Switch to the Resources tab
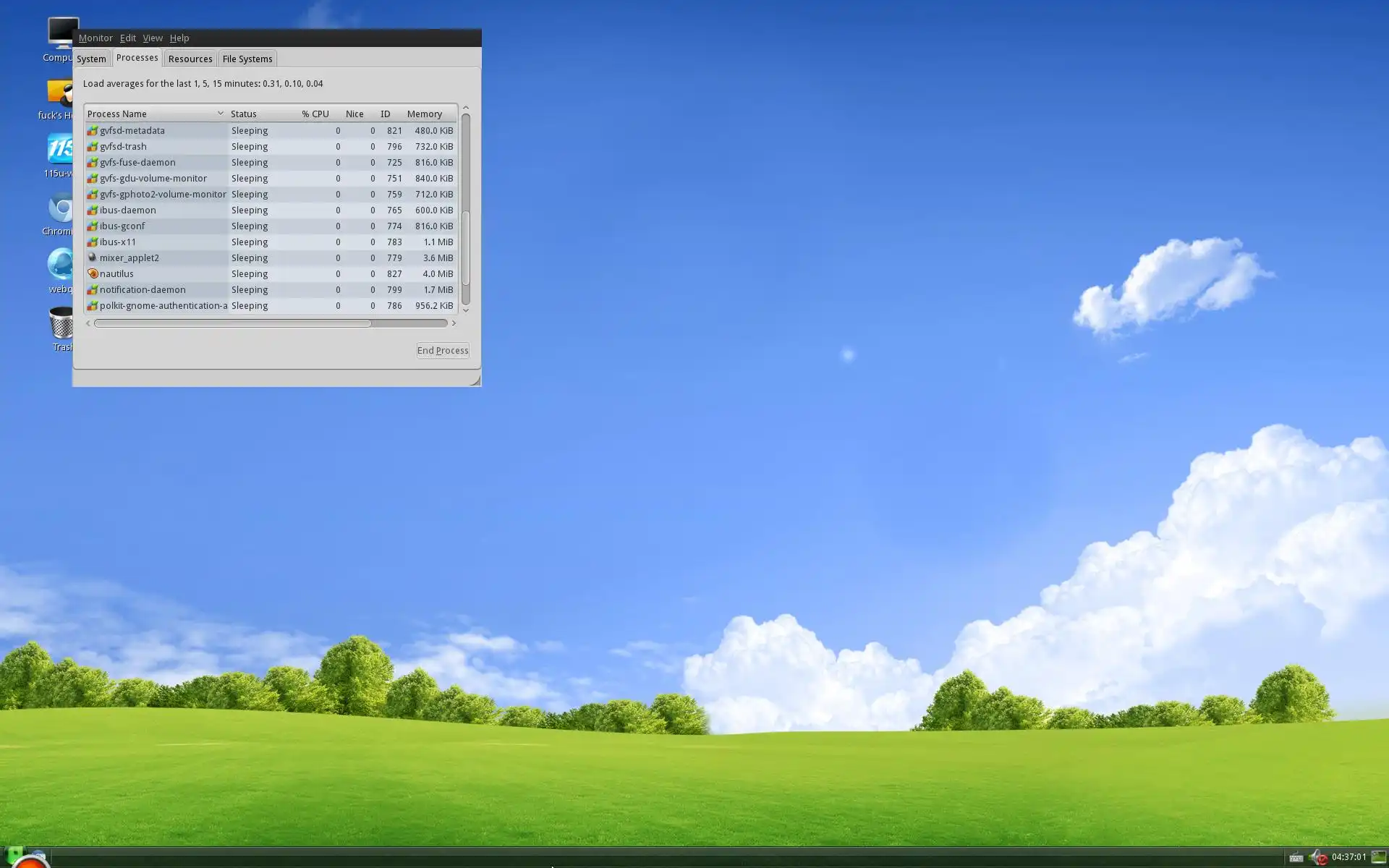 190,59
